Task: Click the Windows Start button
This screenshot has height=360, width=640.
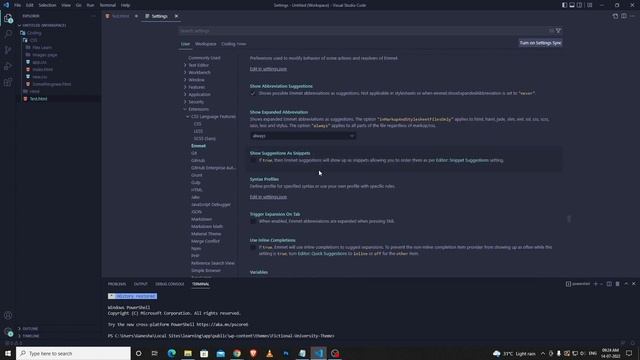Action: pos(8,353)
